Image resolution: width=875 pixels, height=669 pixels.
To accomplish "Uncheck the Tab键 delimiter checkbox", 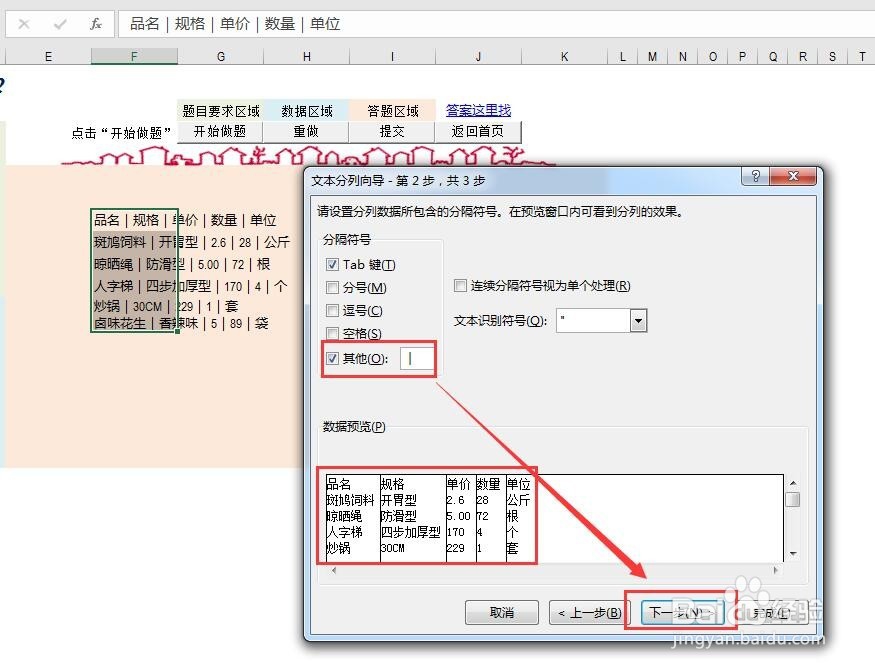I will pos(333,264).
